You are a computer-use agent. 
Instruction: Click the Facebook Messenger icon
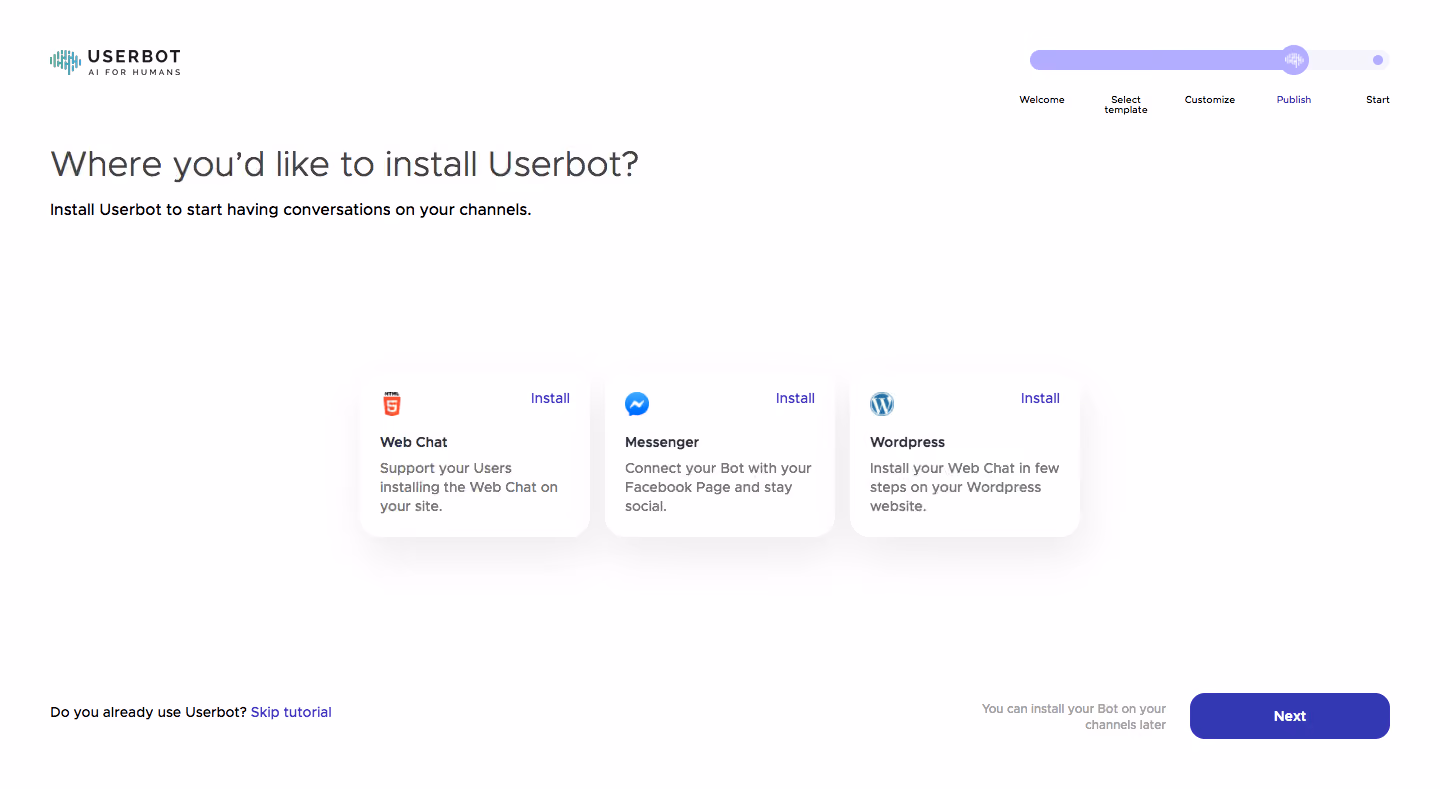[x=637, y=404]
